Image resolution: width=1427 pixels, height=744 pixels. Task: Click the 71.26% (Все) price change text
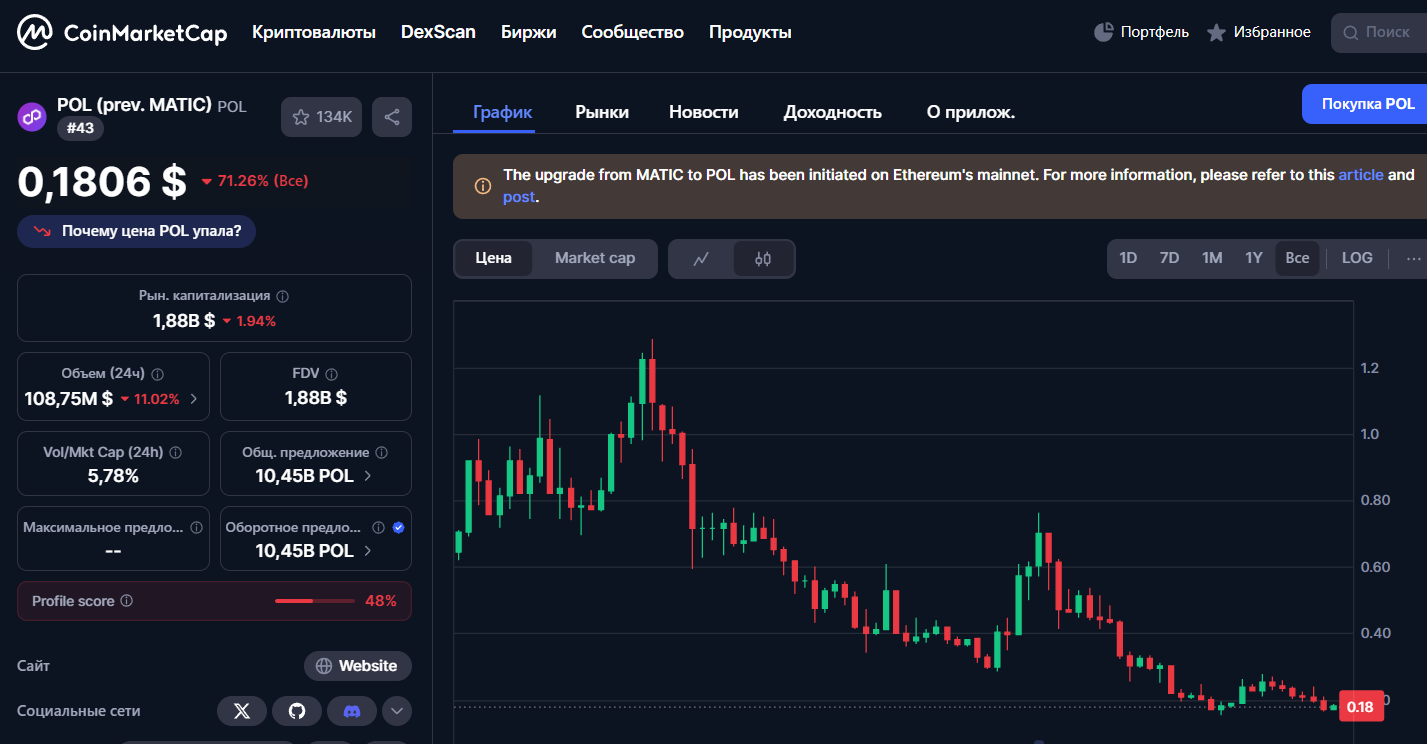point(255,181)
